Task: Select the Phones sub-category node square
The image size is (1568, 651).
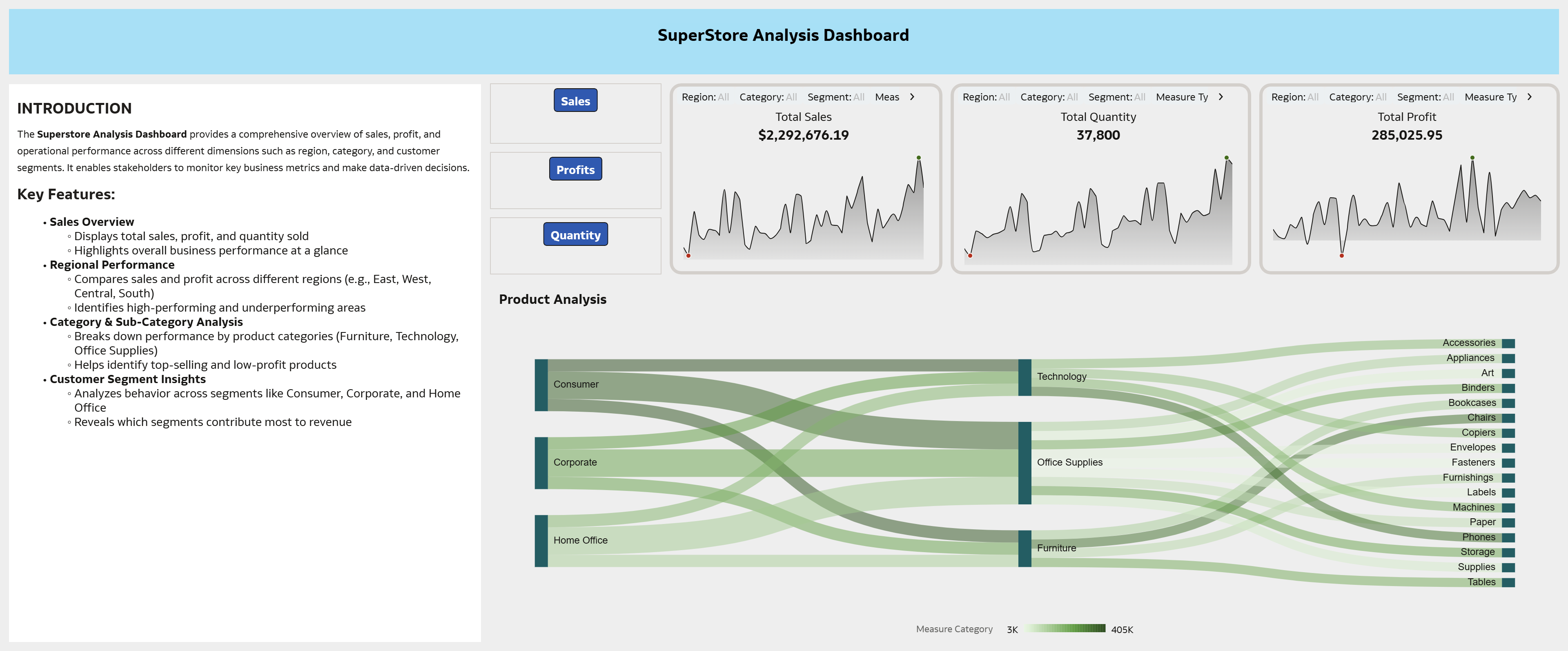Action: pos(1508,537)
